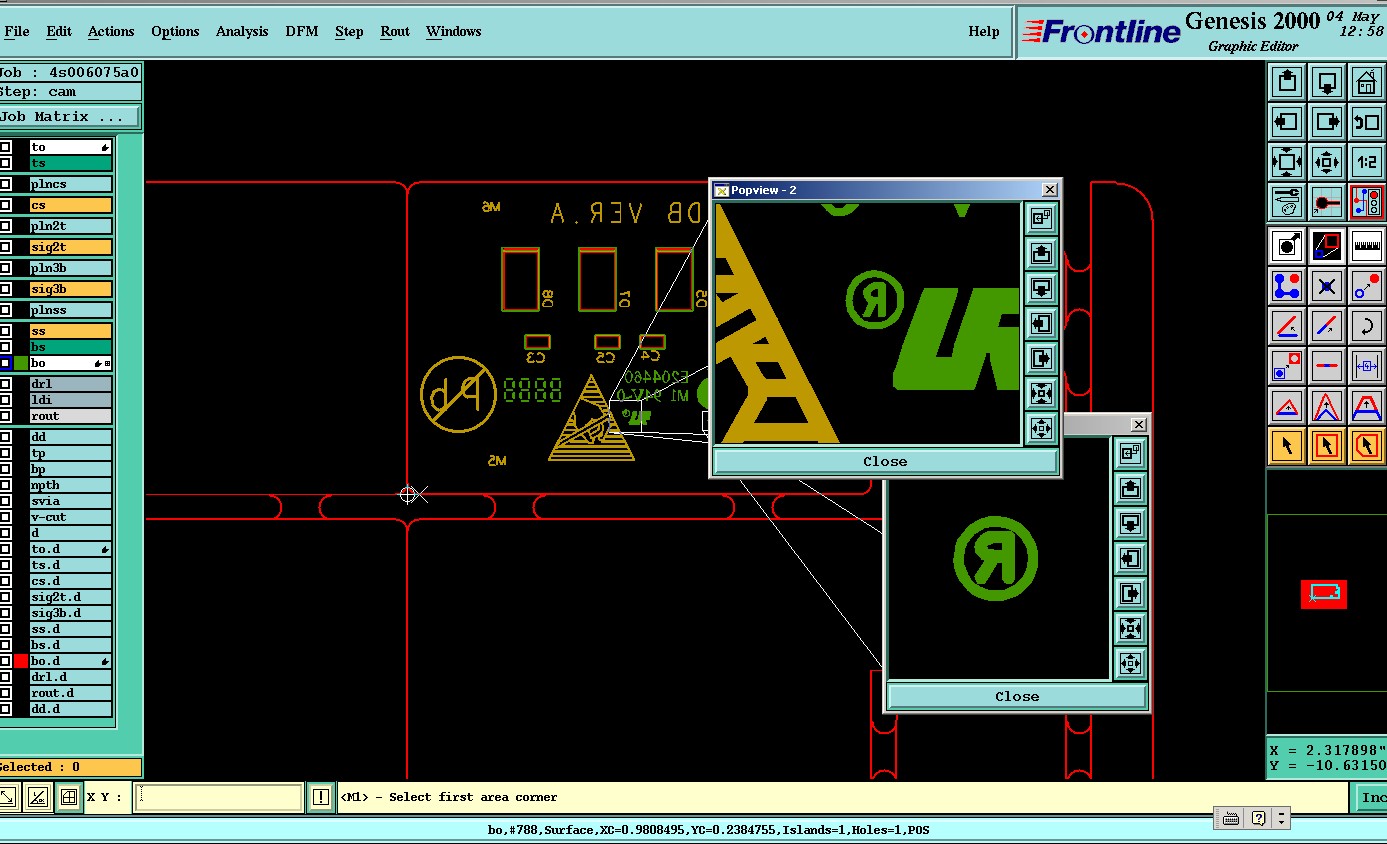Pan right in the lower popview window
Screen dimensions: 1387x844
(x=1130, y=593)
